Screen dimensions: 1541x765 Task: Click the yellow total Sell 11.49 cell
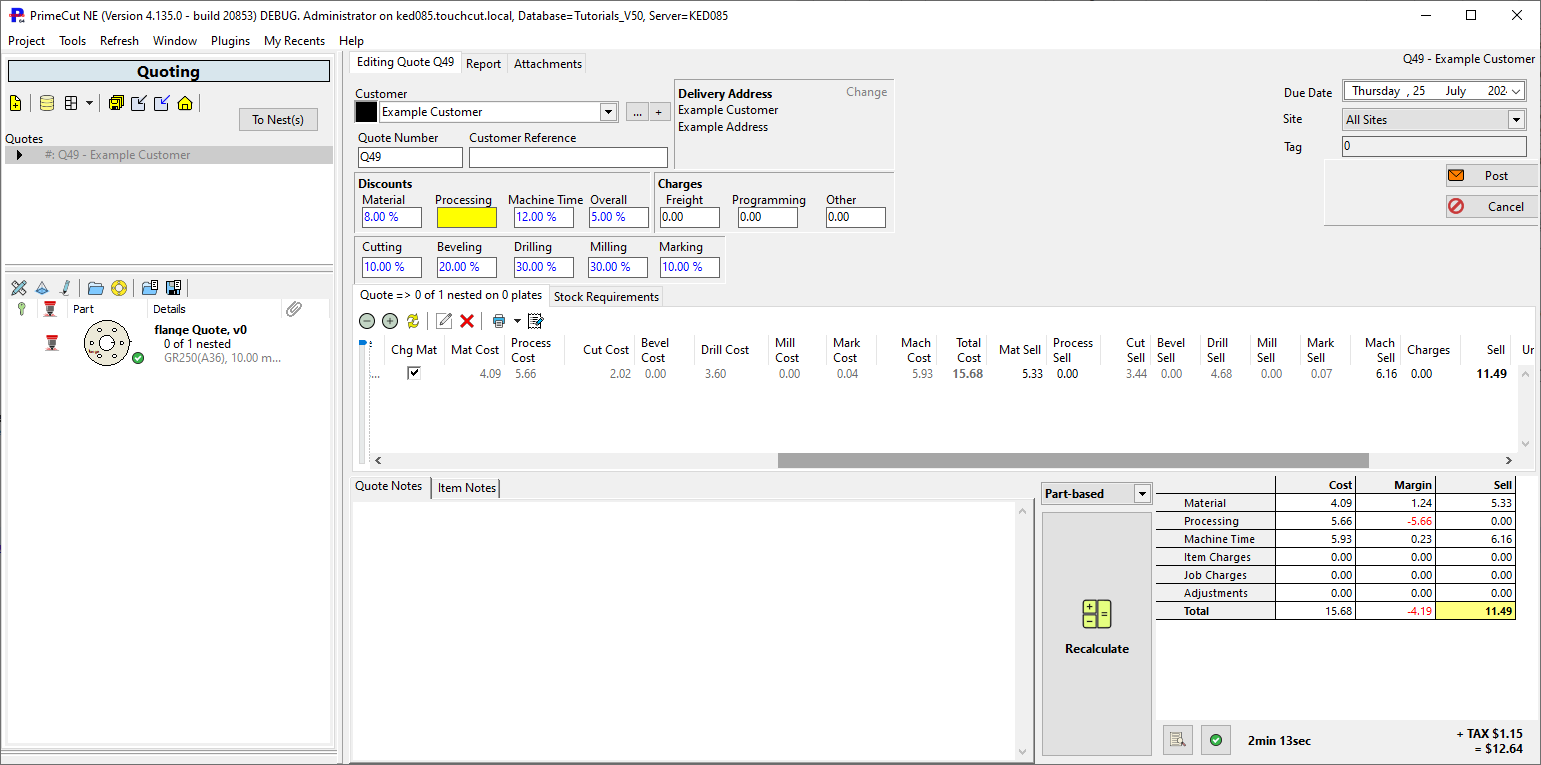click(x=1475, y=611)
